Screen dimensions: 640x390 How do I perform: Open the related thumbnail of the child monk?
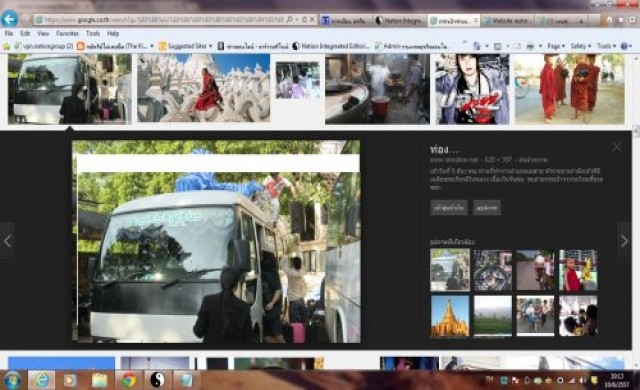(578, 270)
